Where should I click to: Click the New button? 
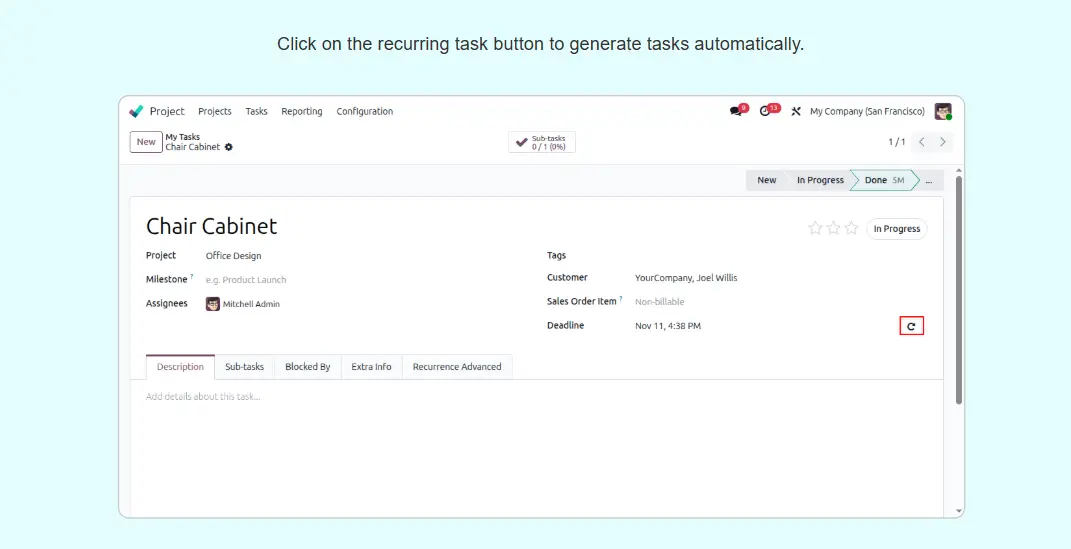coord(146,142)
